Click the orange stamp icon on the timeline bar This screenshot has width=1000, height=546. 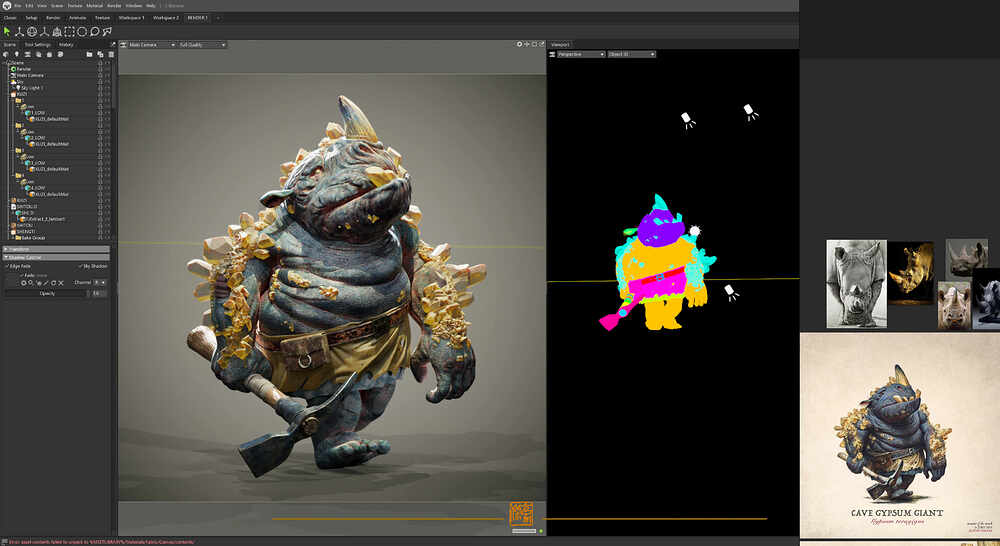[x=522, y=514]
